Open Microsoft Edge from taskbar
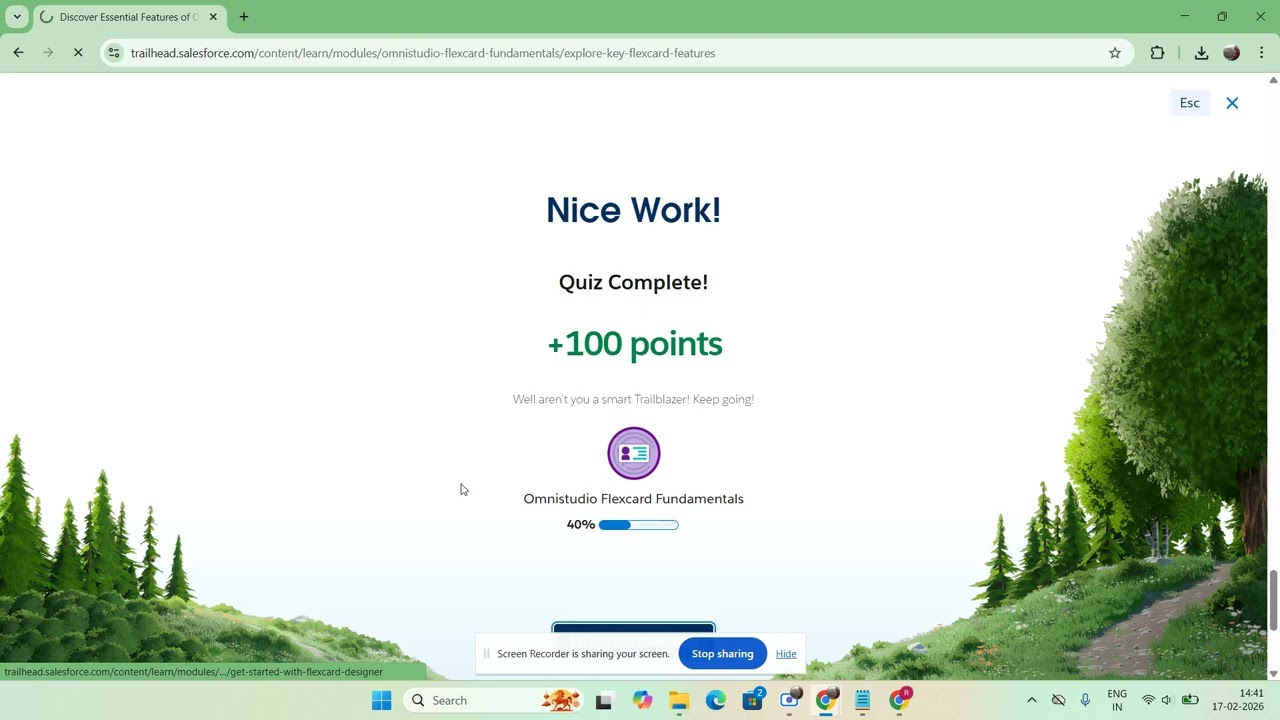Image resolution: width=1280 pixels, height=720 pixels. point(716,700)
